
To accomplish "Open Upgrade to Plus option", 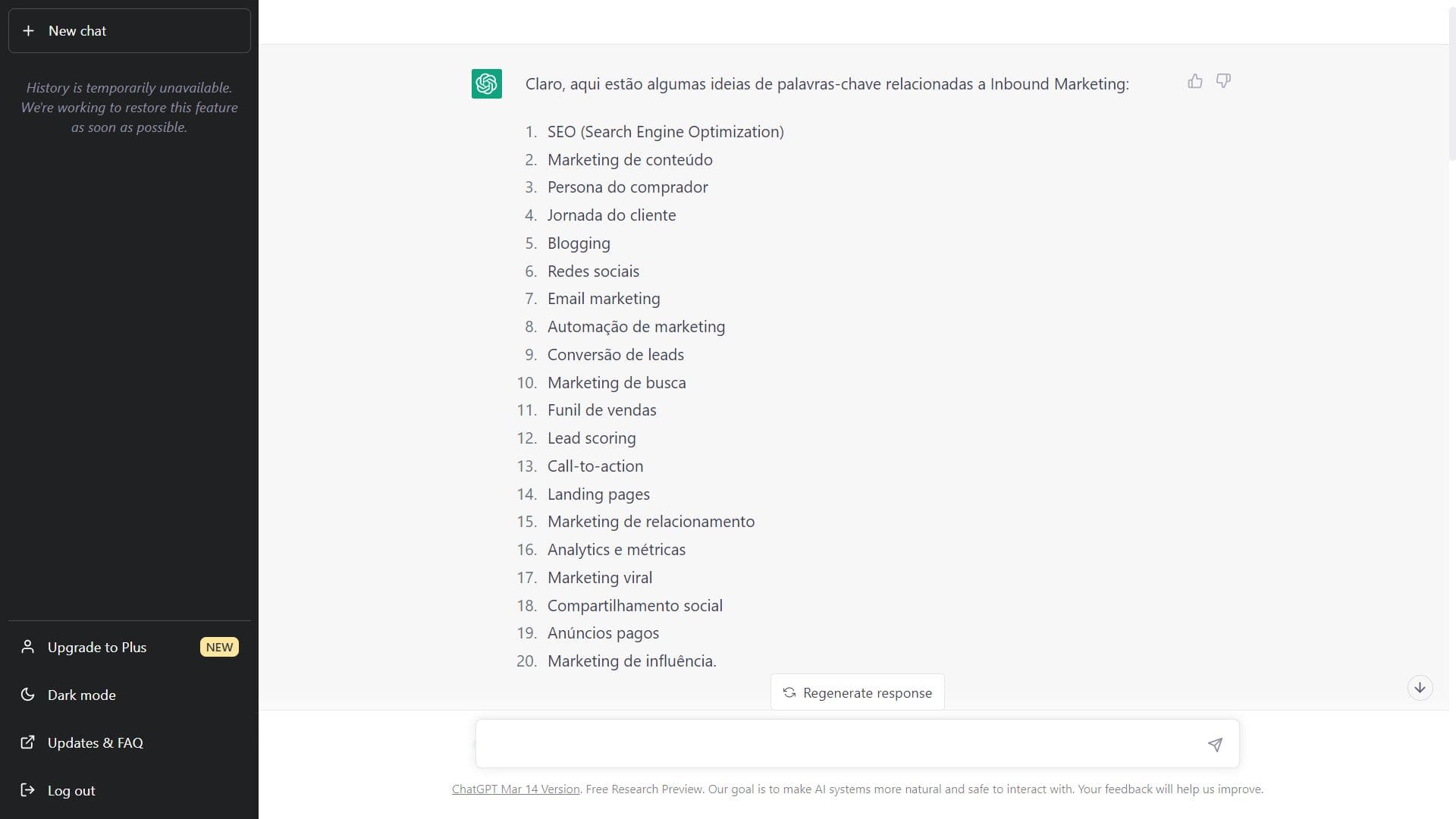I will tap(97, 647).
